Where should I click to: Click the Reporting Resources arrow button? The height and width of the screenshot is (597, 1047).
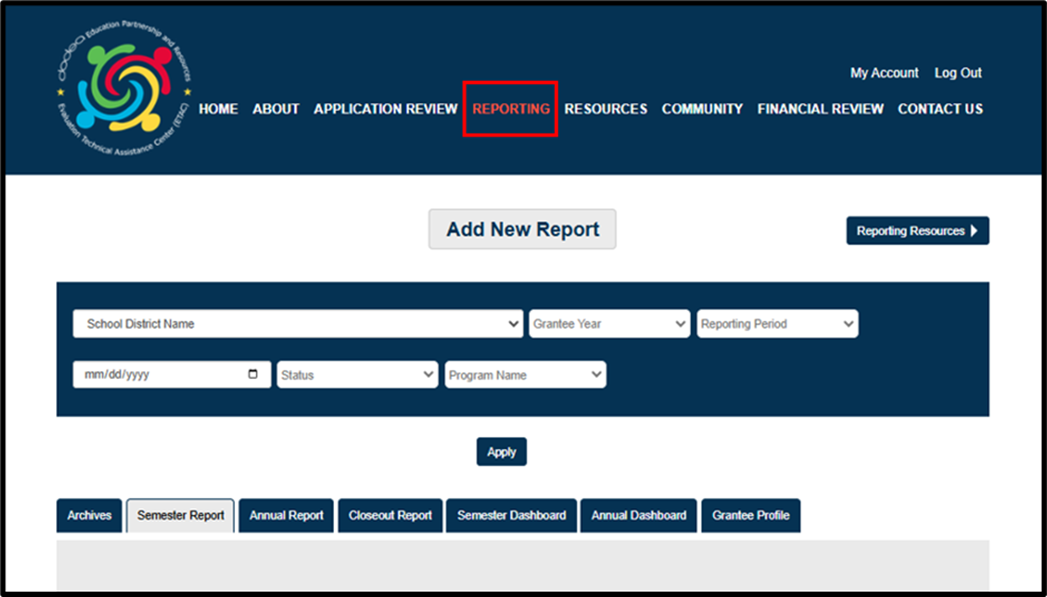click(917, 231)
